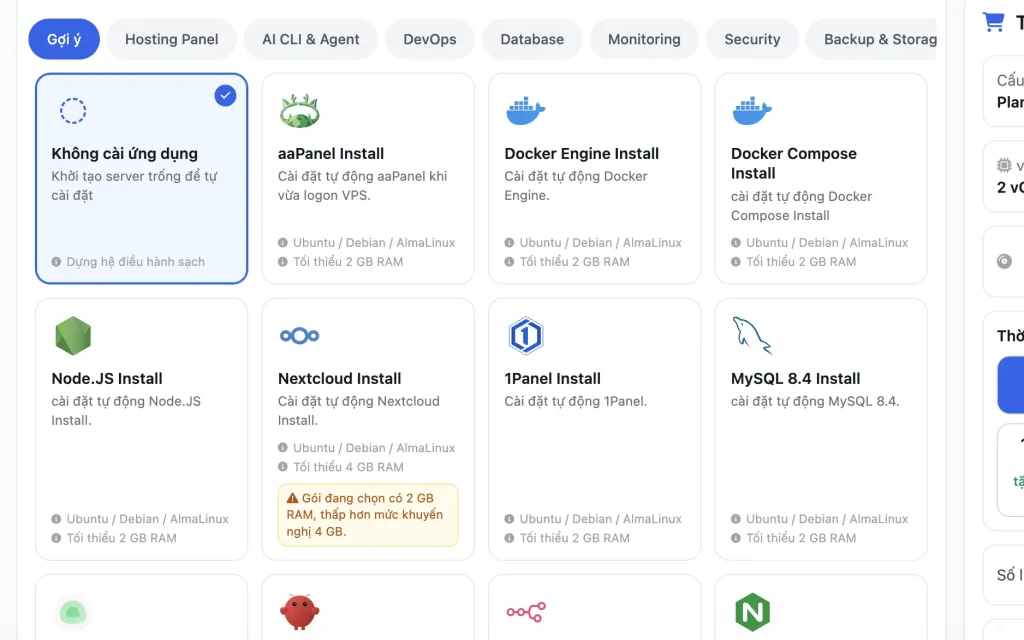
Task: Click info icon beside Dựng hệ điều hành sạch
Action: (x=56, y=262)
